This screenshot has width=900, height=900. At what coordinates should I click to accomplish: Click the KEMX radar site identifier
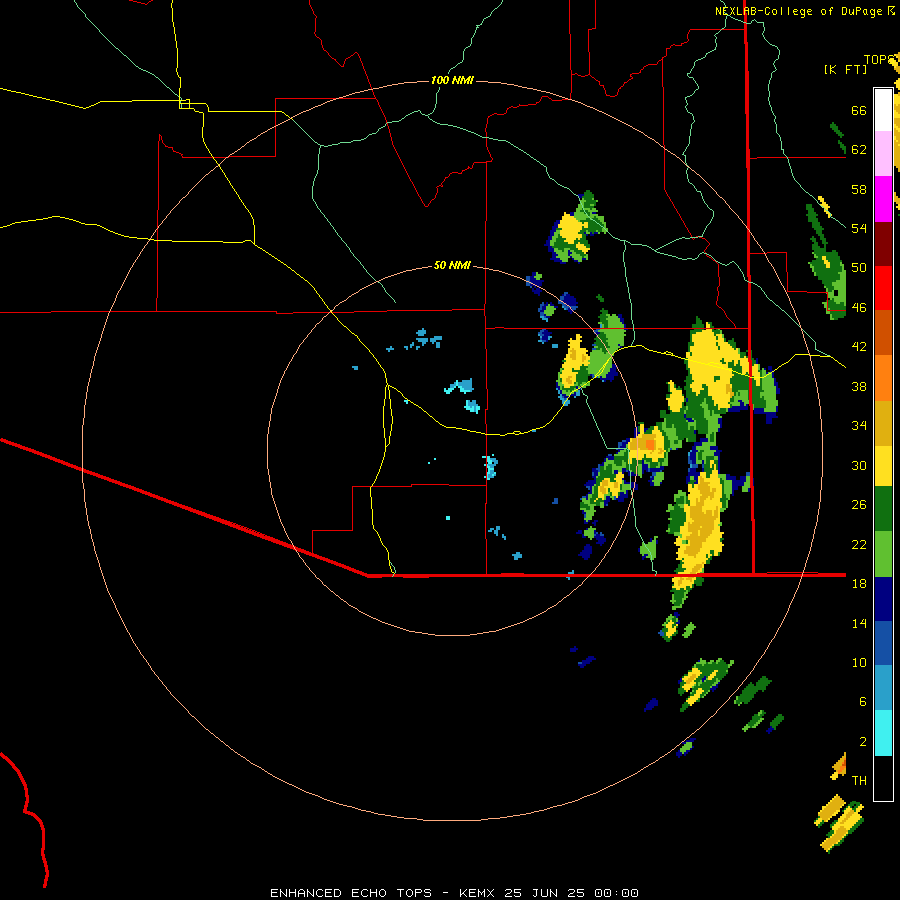[479, 893]
